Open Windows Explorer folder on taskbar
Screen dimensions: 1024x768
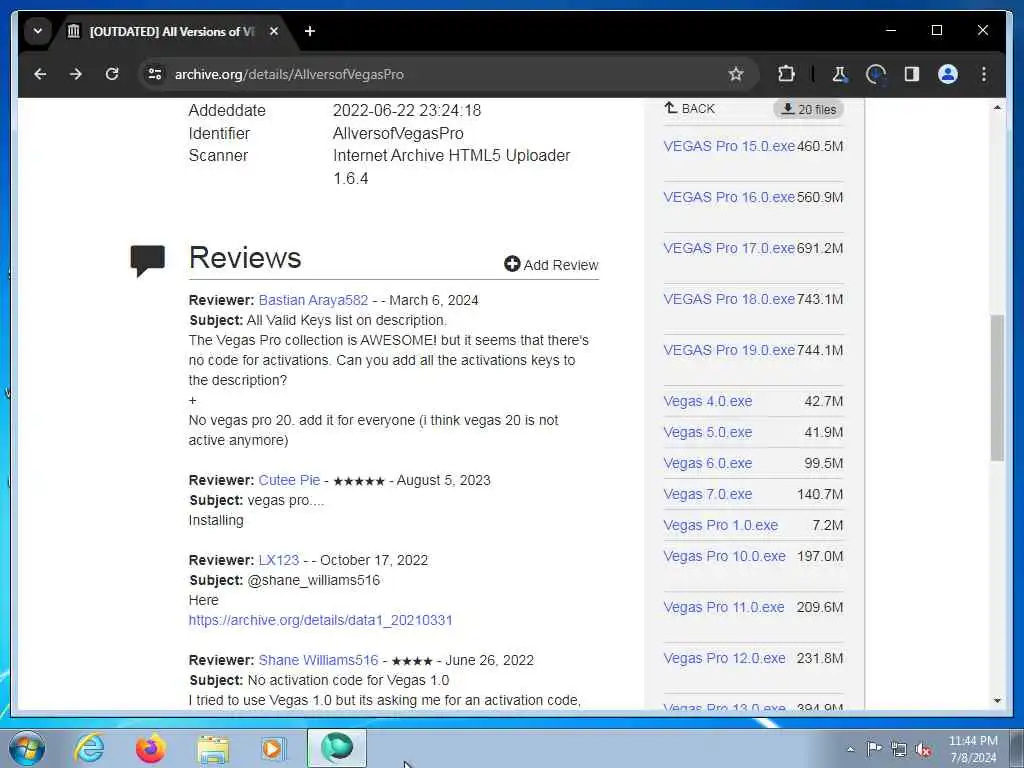coord(214,748)
